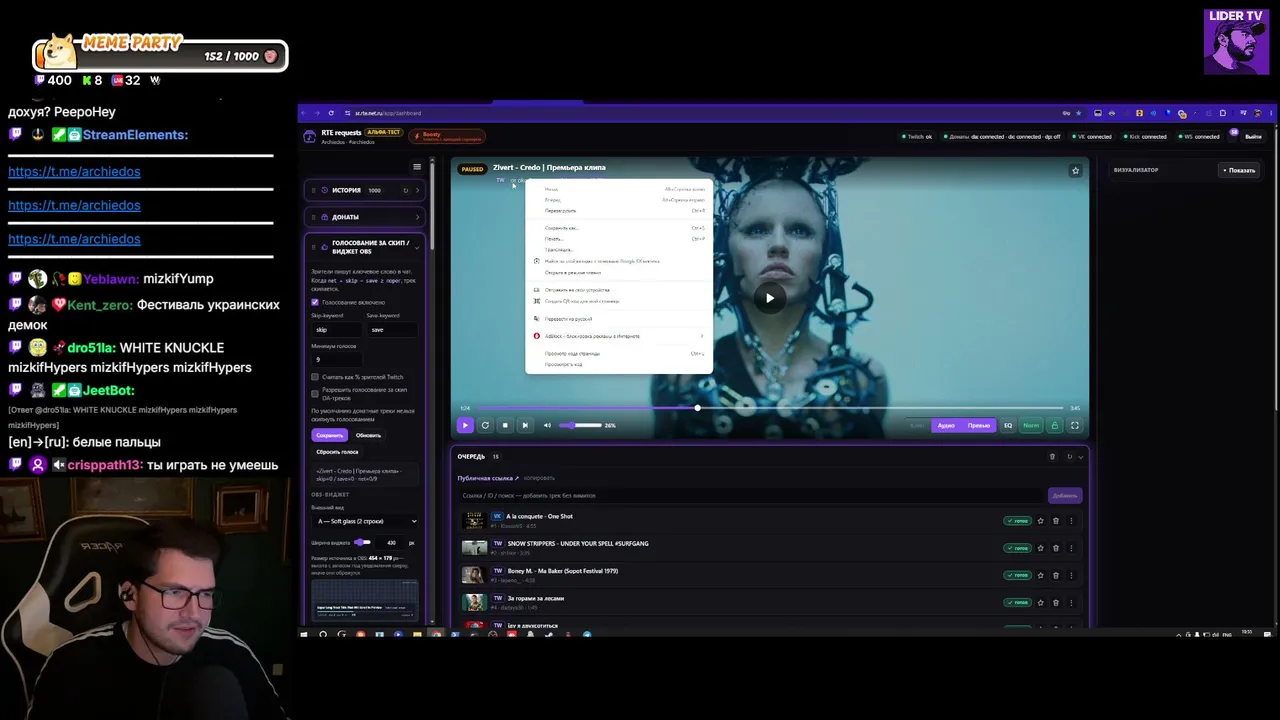Star the За горами за лесами track
This screenshot has width=1280, height=720.
coord(1040,602)
